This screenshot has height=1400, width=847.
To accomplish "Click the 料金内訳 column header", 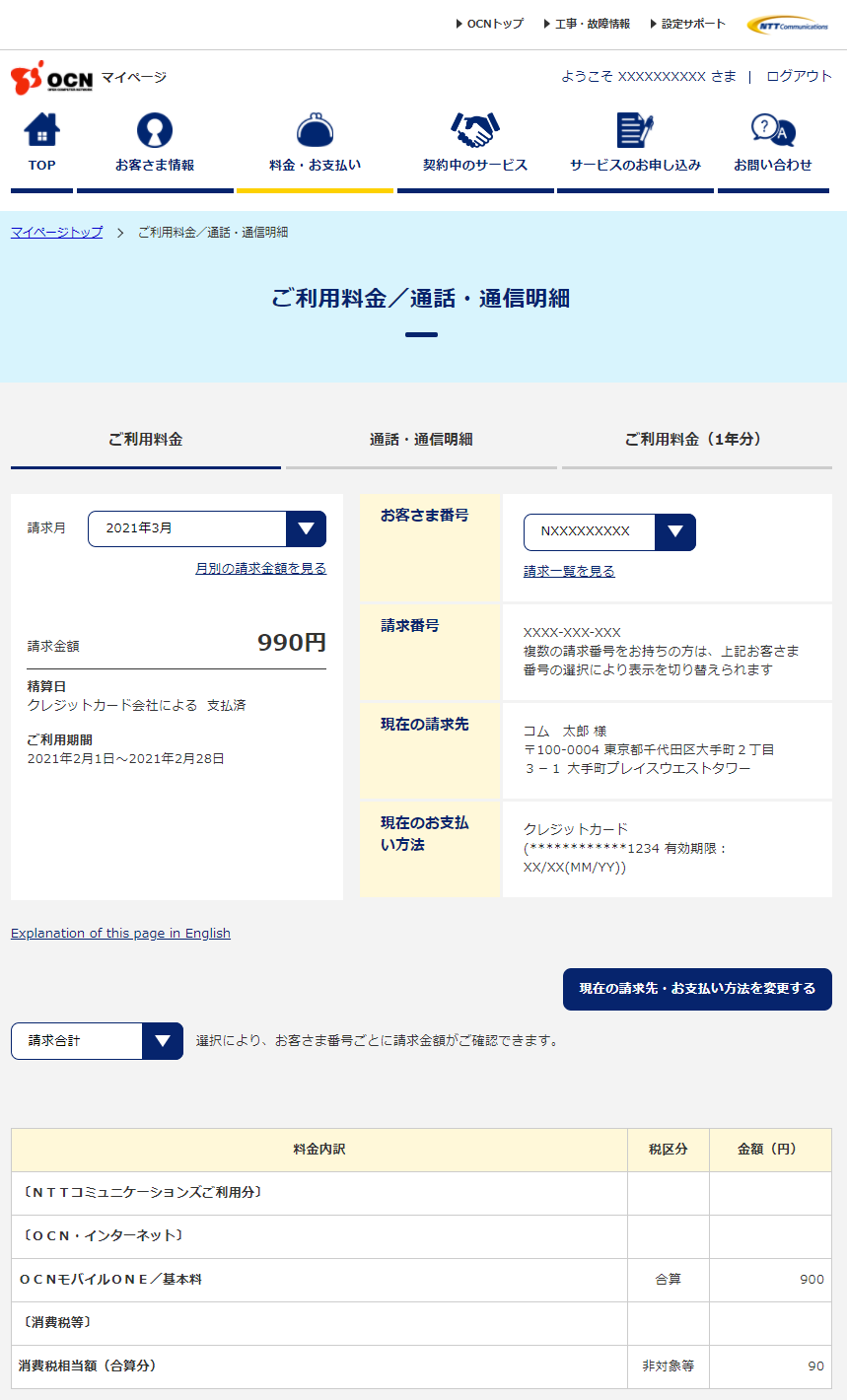I will pos(319,1150).
